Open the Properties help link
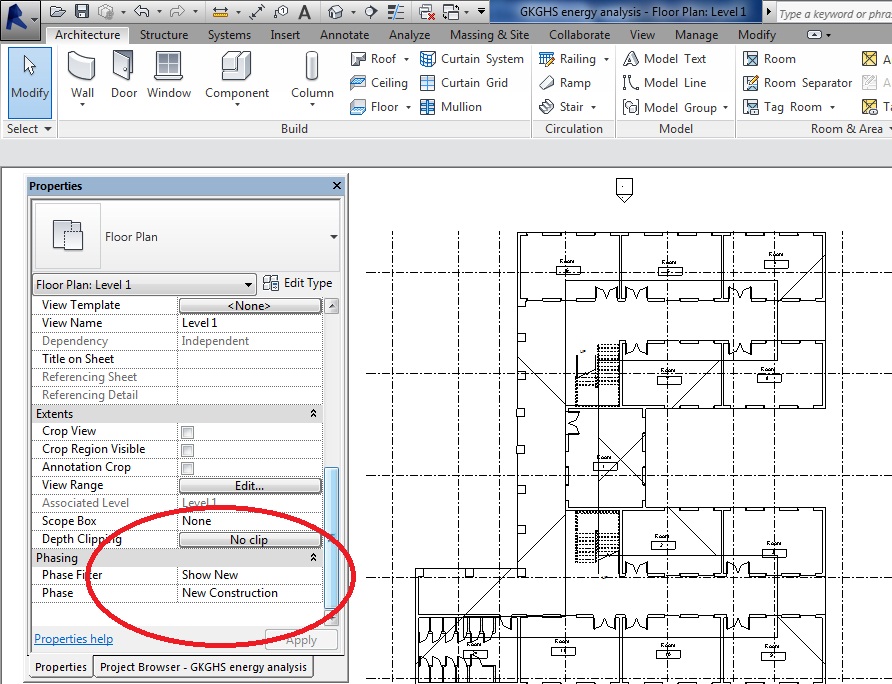 pyautogui.click(x=73, y=638)
